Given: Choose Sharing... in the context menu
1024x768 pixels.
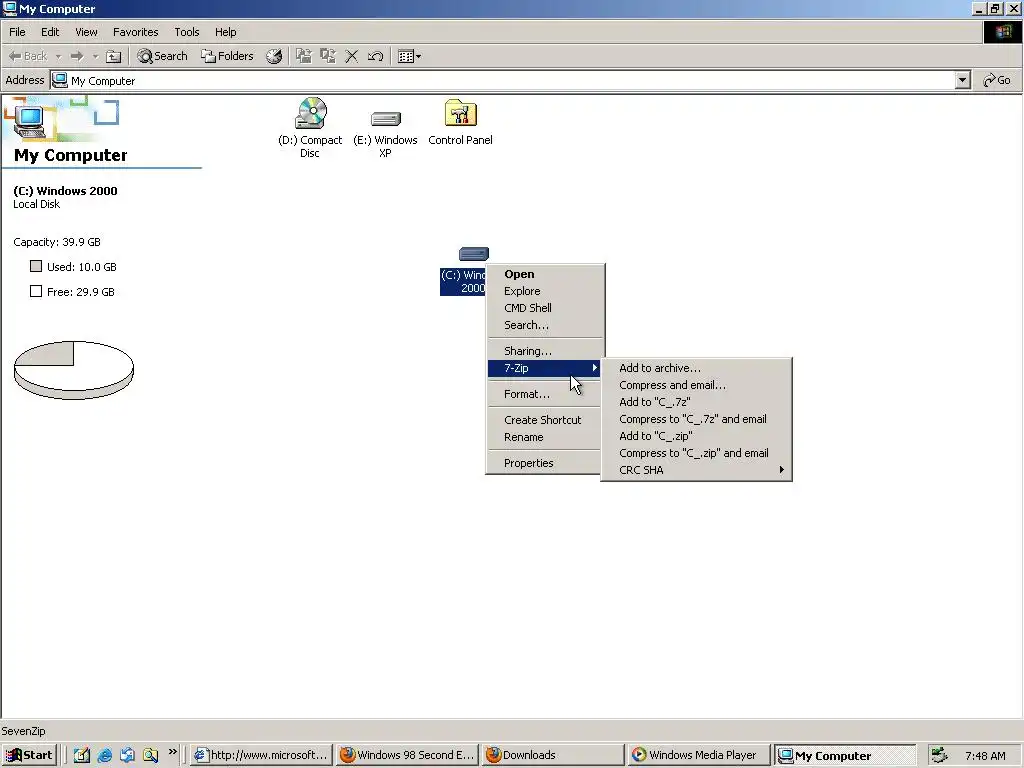Looking at the screenshot, I should [545, 351].
